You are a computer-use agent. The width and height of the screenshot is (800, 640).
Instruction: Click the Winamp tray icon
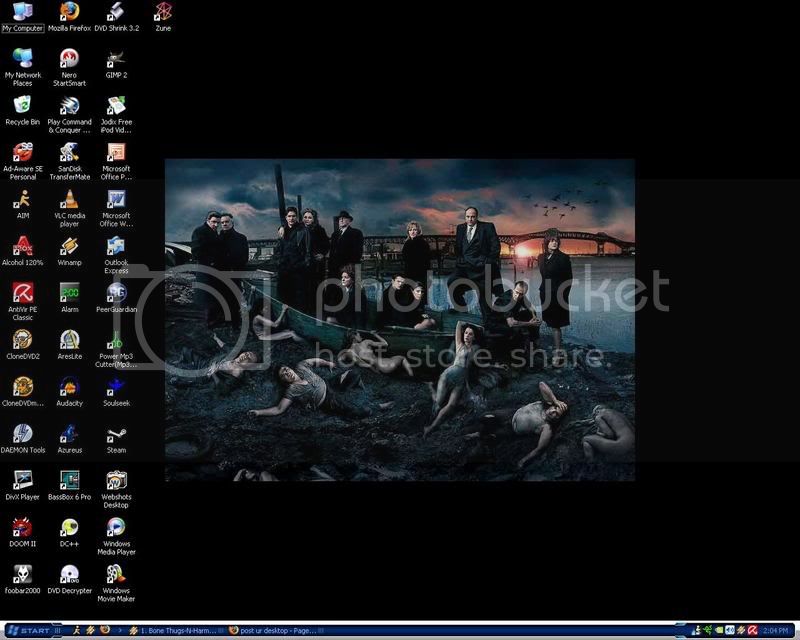[x=741, y=631]
